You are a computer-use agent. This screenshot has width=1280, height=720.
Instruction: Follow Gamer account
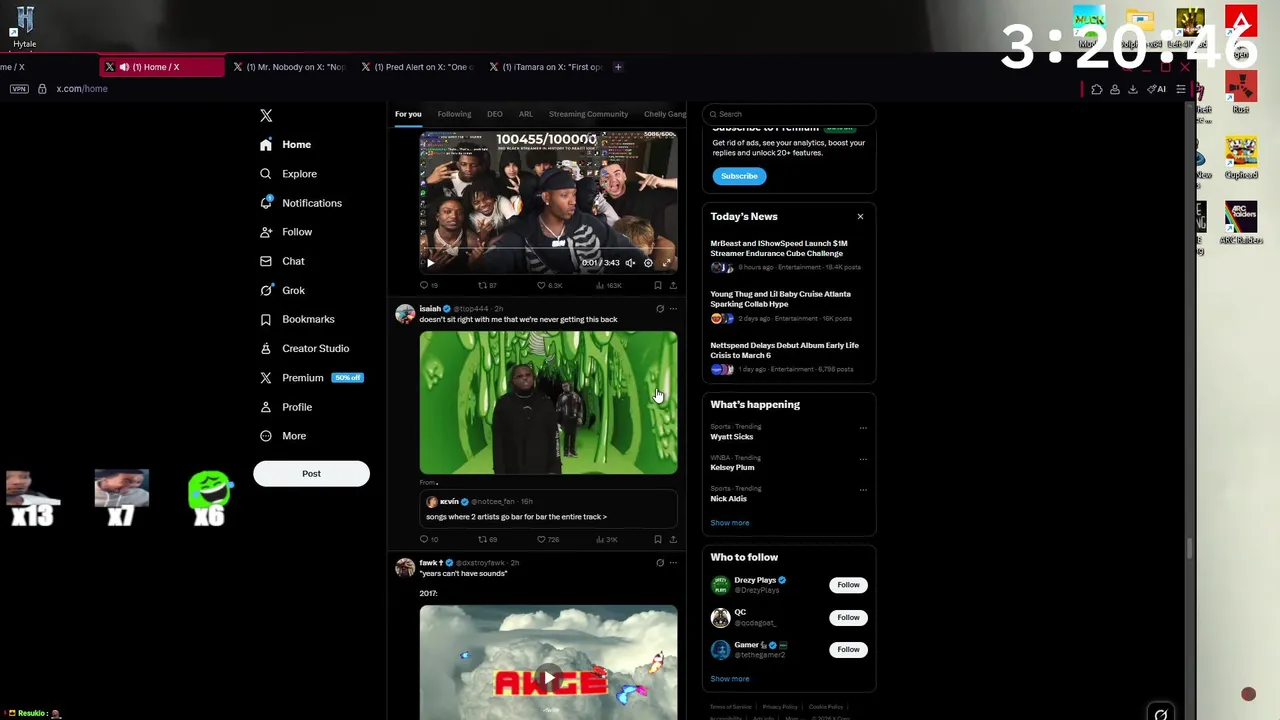pyautogui.click(x=848, y=650)
